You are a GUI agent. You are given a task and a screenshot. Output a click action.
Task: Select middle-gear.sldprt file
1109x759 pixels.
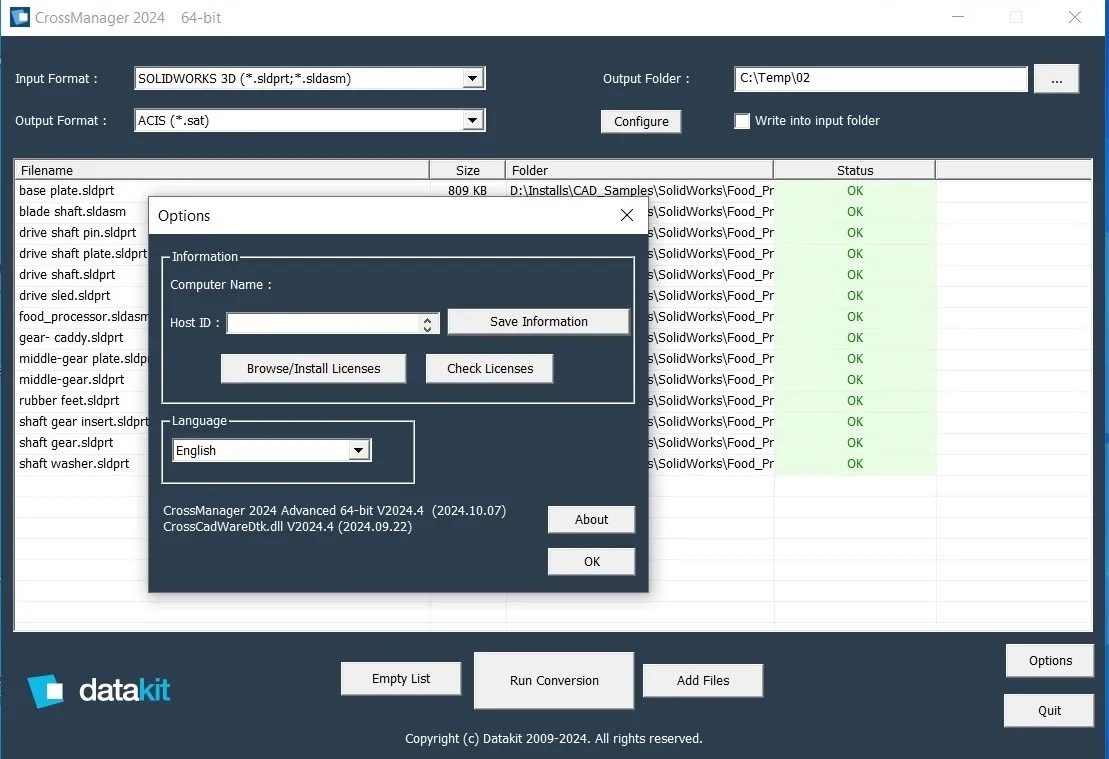71,380
